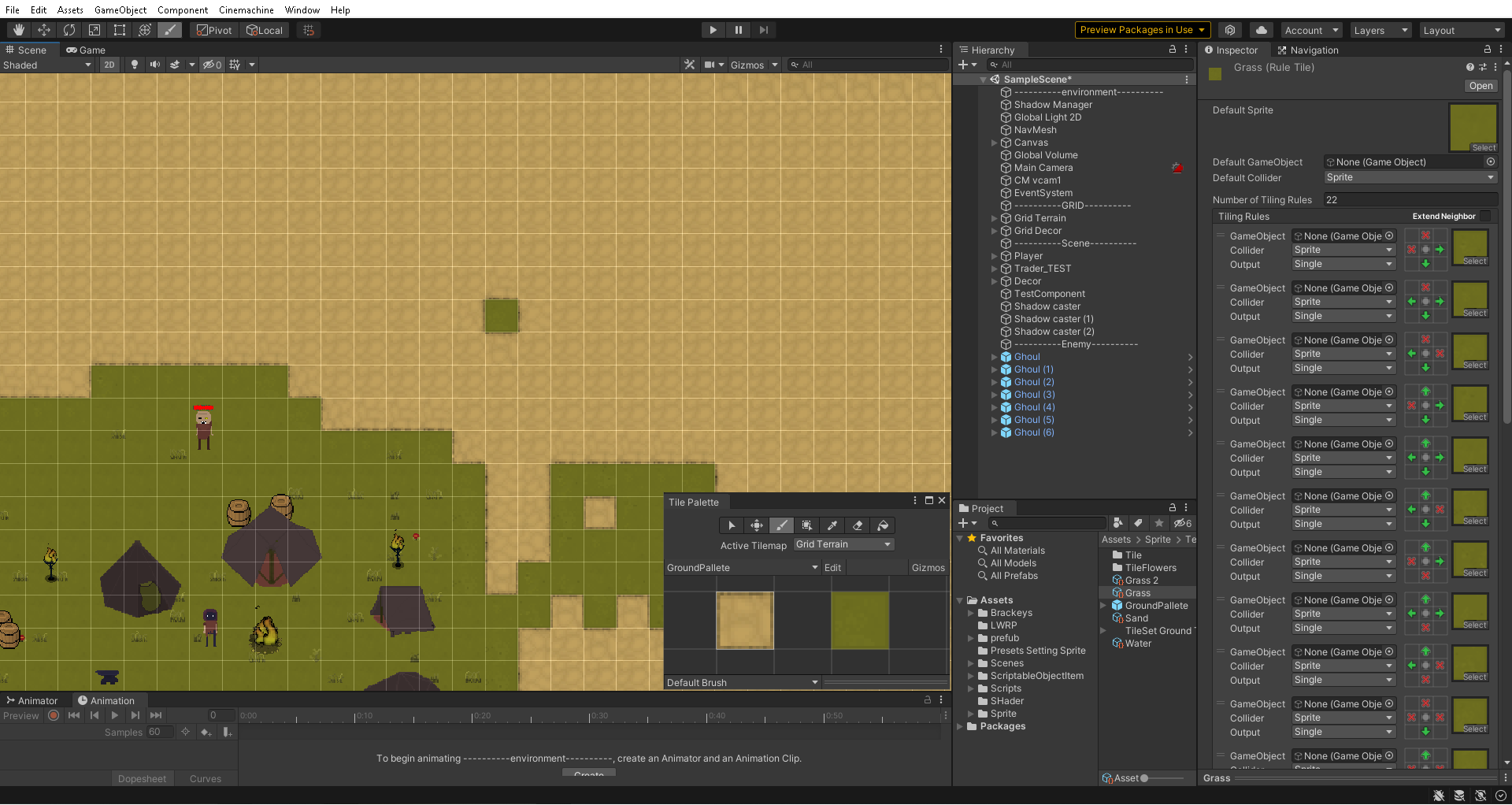This screenshot has height=805, width=1512.
Task: Pick the Tile Picker tool in the Tile Palette
Action: tap(832, 525)
